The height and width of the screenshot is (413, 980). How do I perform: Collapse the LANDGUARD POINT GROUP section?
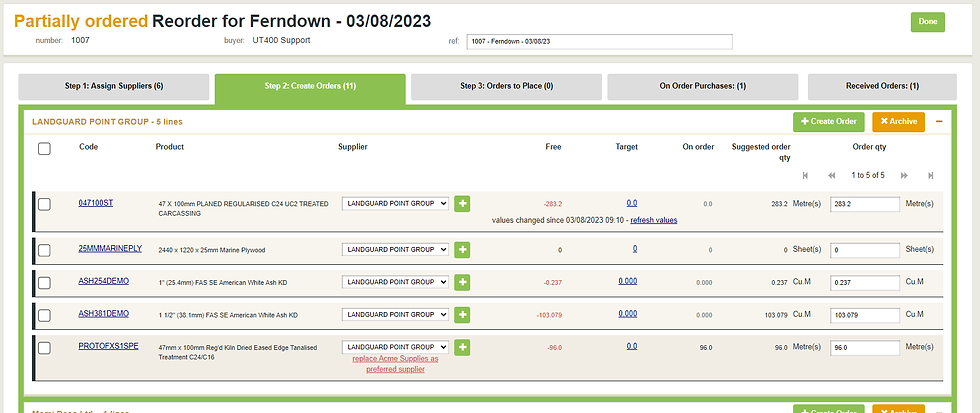(939, 121)
